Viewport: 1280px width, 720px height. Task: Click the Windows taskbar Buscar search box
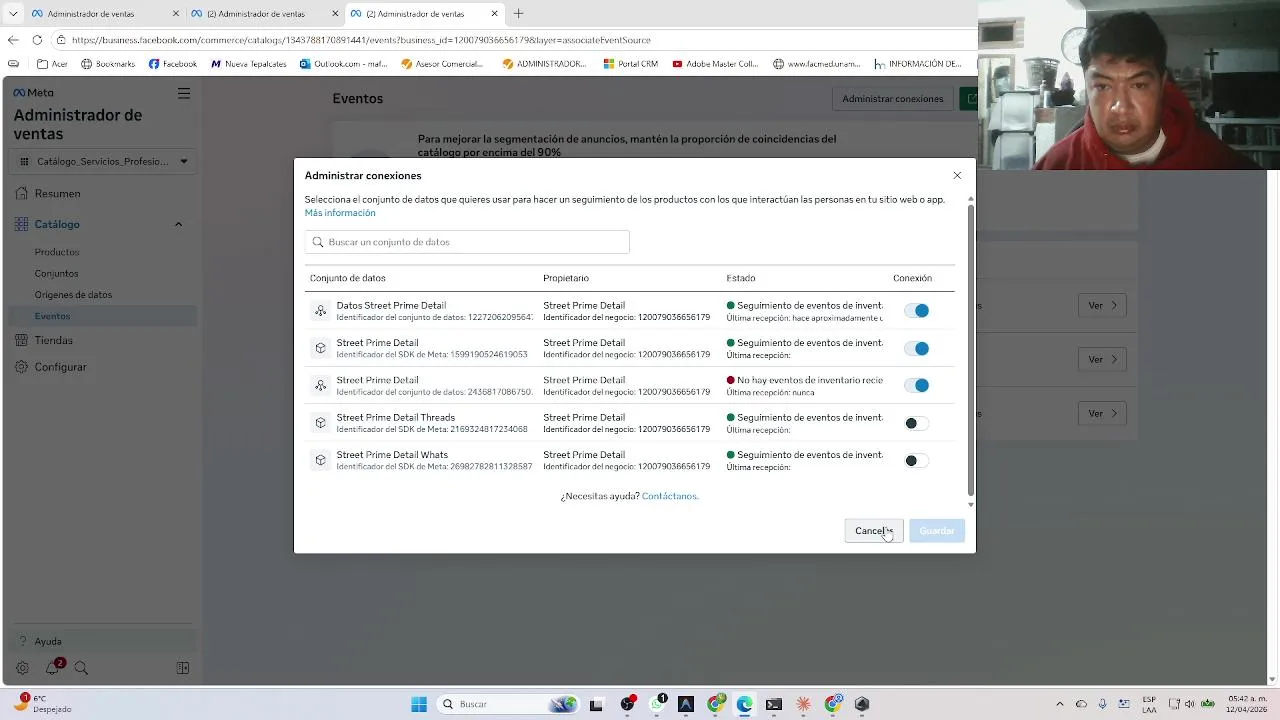point(510,704)
